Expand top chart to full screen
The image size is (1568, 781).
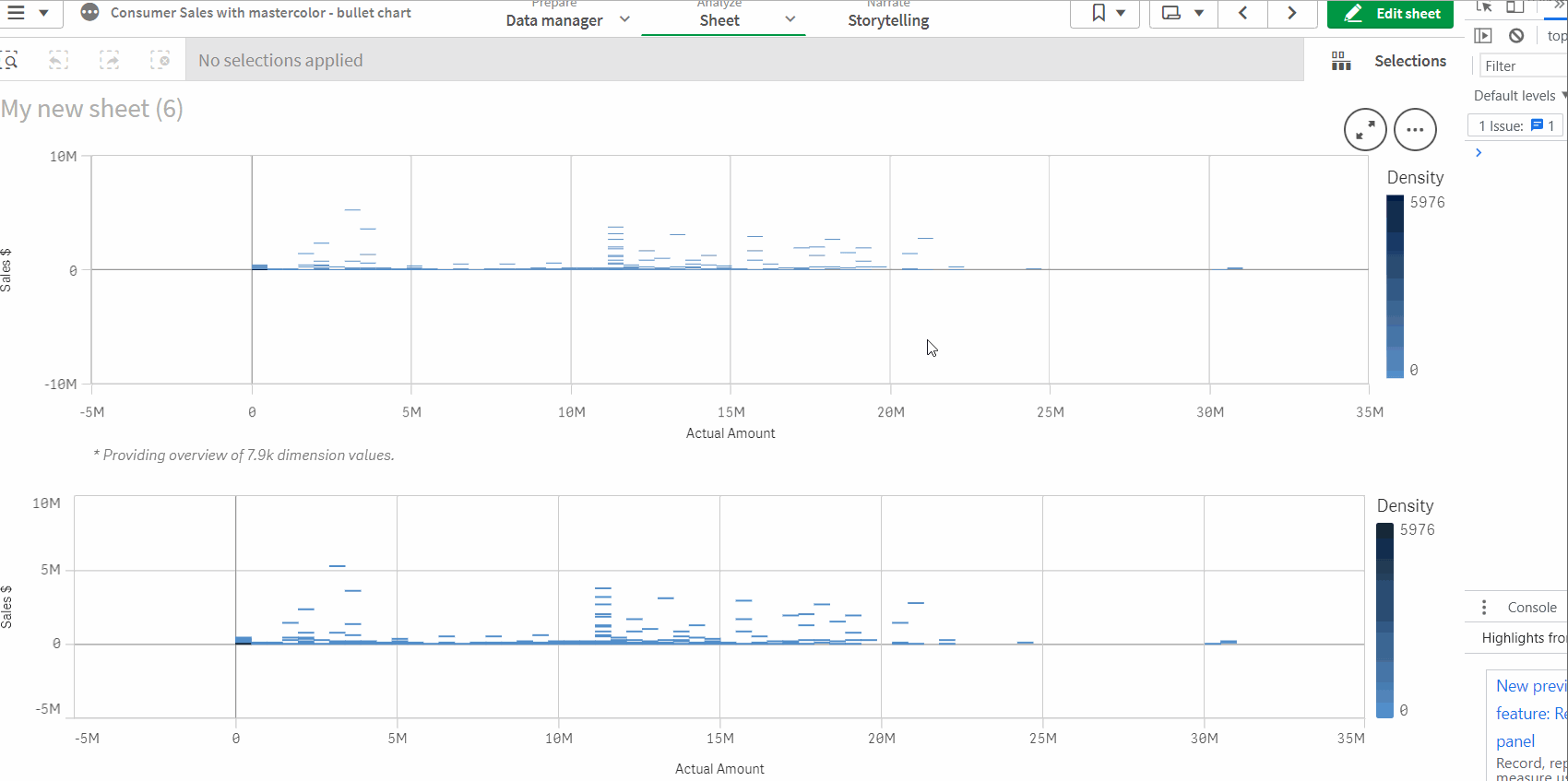1365,130
